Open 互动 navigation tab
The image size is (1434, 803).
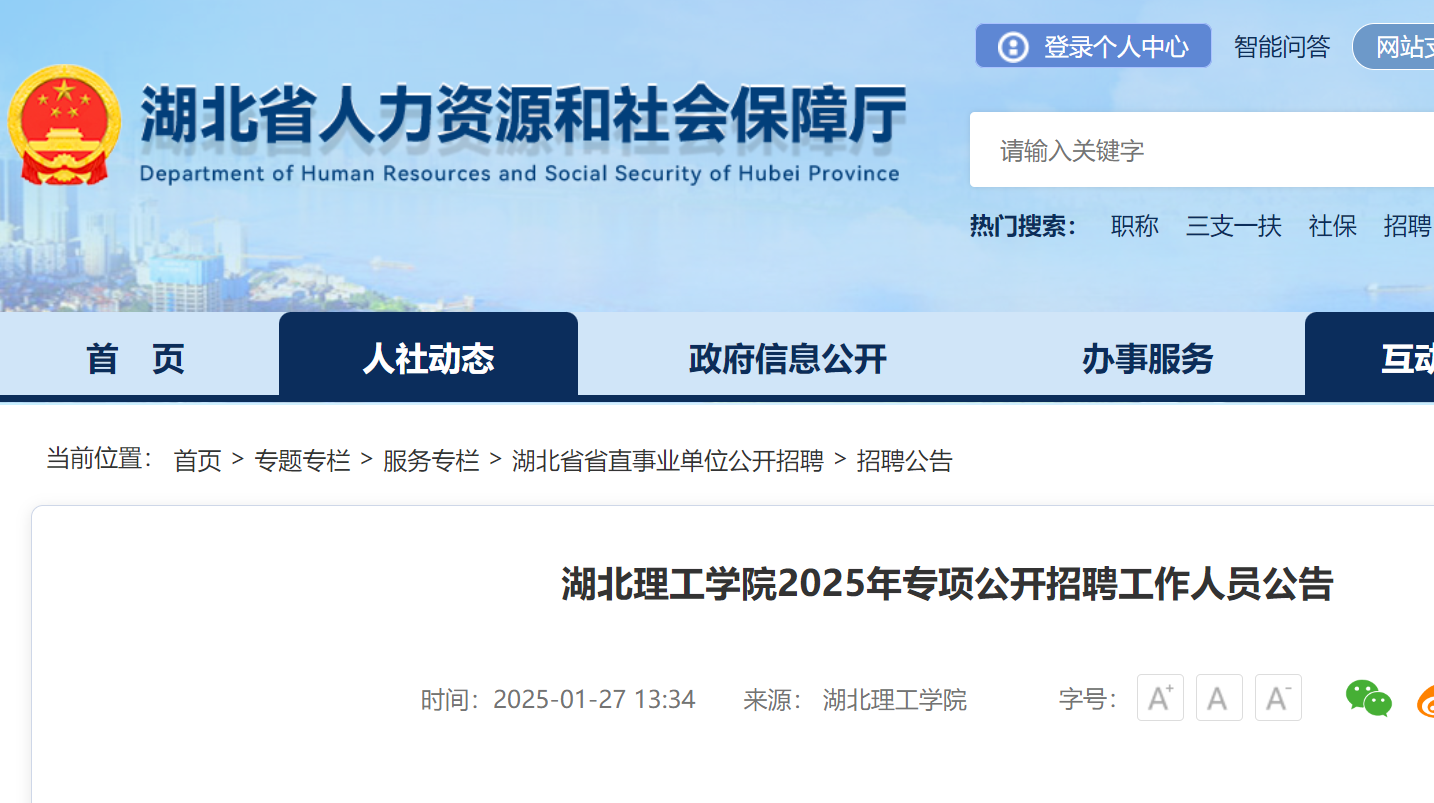(x=1370, y=356)
